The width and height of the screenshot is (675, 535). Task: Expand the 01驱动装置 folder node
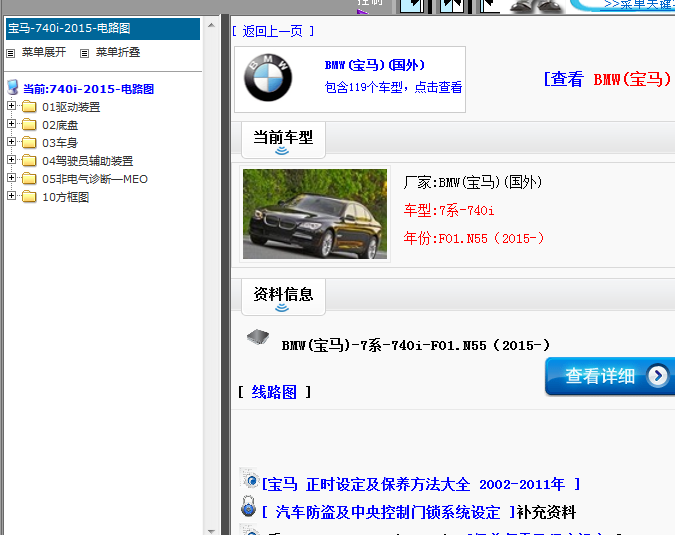pos(12,106)
